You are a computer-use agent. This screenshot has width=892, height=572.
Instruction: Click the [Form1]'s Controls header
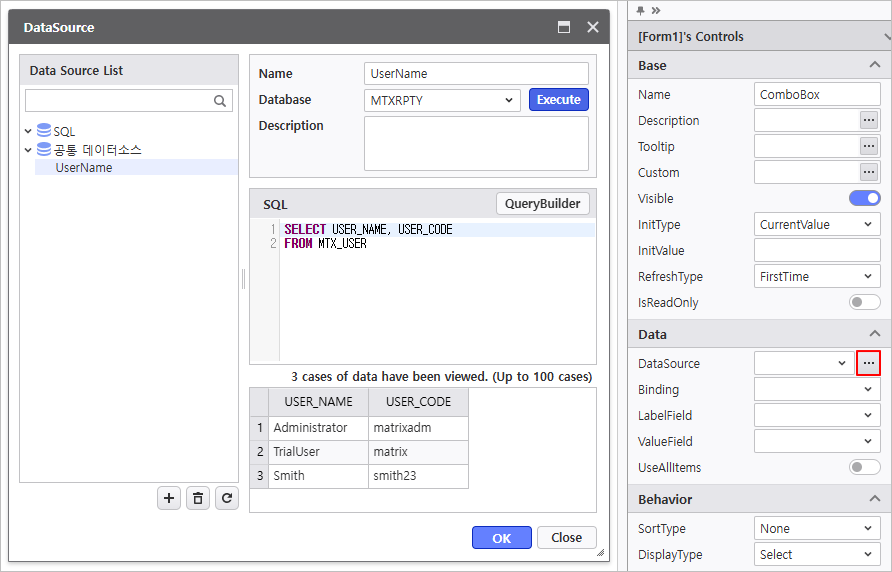(760, 36)
